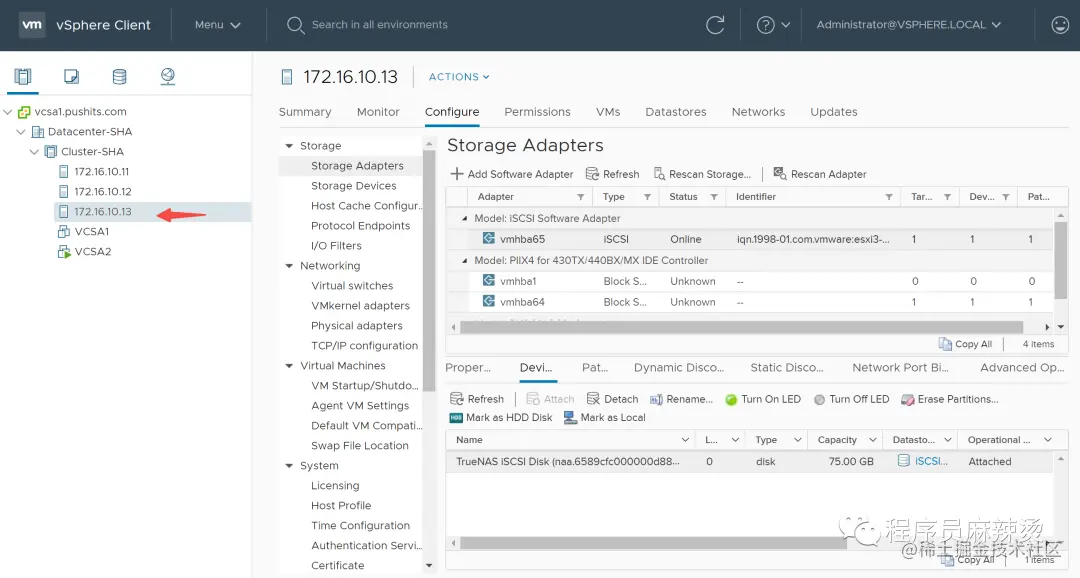
Task: Select Storage Devices in Configure menu
Action: (x=353, y=185)
